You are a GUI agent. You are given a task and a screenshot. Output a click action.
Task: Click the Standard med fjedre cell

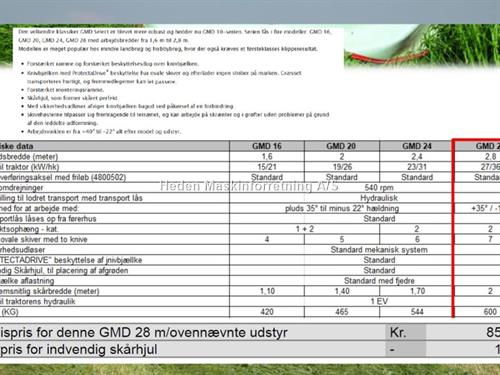point(379,281)
